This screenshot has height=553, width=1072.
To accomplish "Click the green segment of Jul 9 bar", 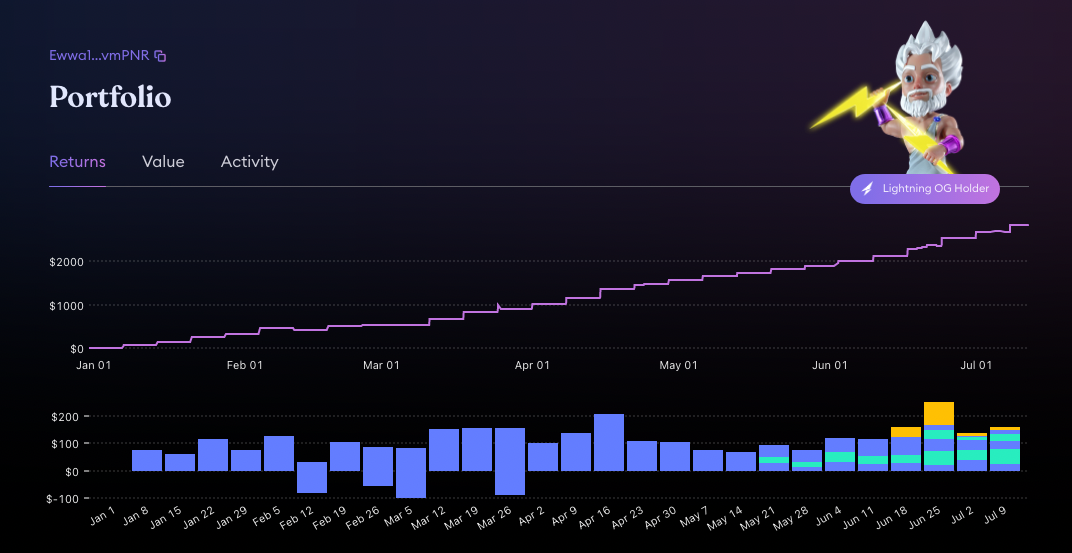I will click(1005, 457).
